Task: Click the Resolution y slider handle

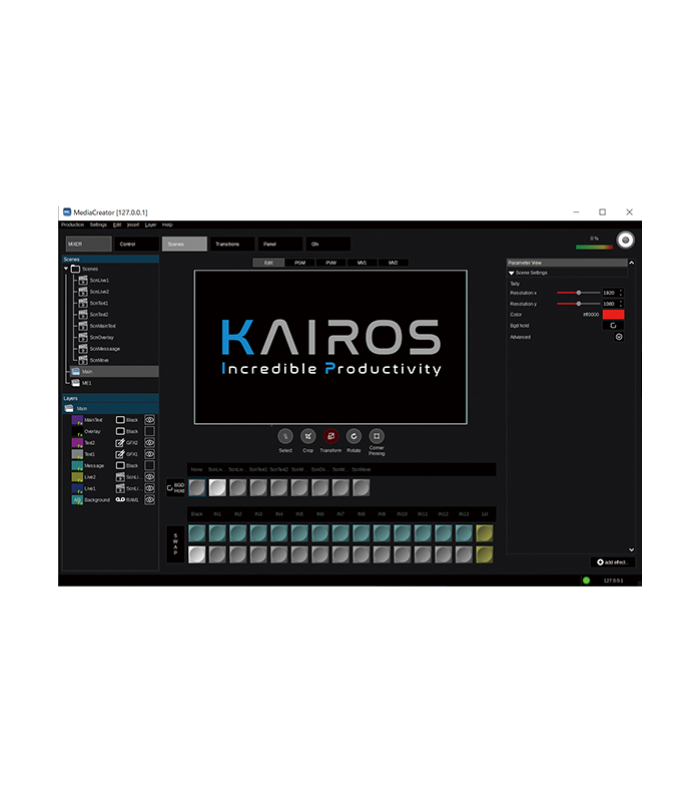Action: (x=579, y=304)
